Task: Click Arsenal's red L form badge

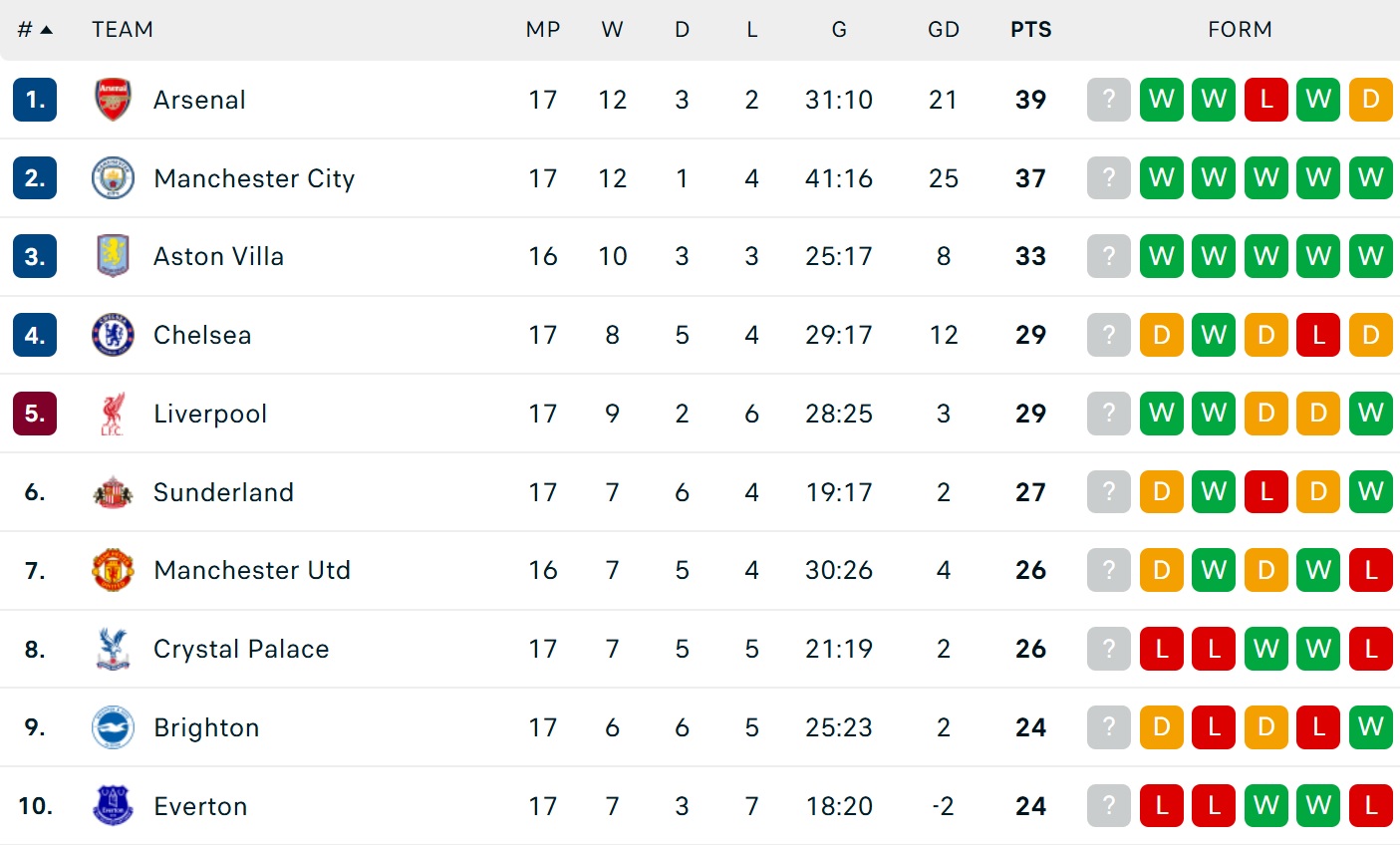Action: coord(1265,100)
